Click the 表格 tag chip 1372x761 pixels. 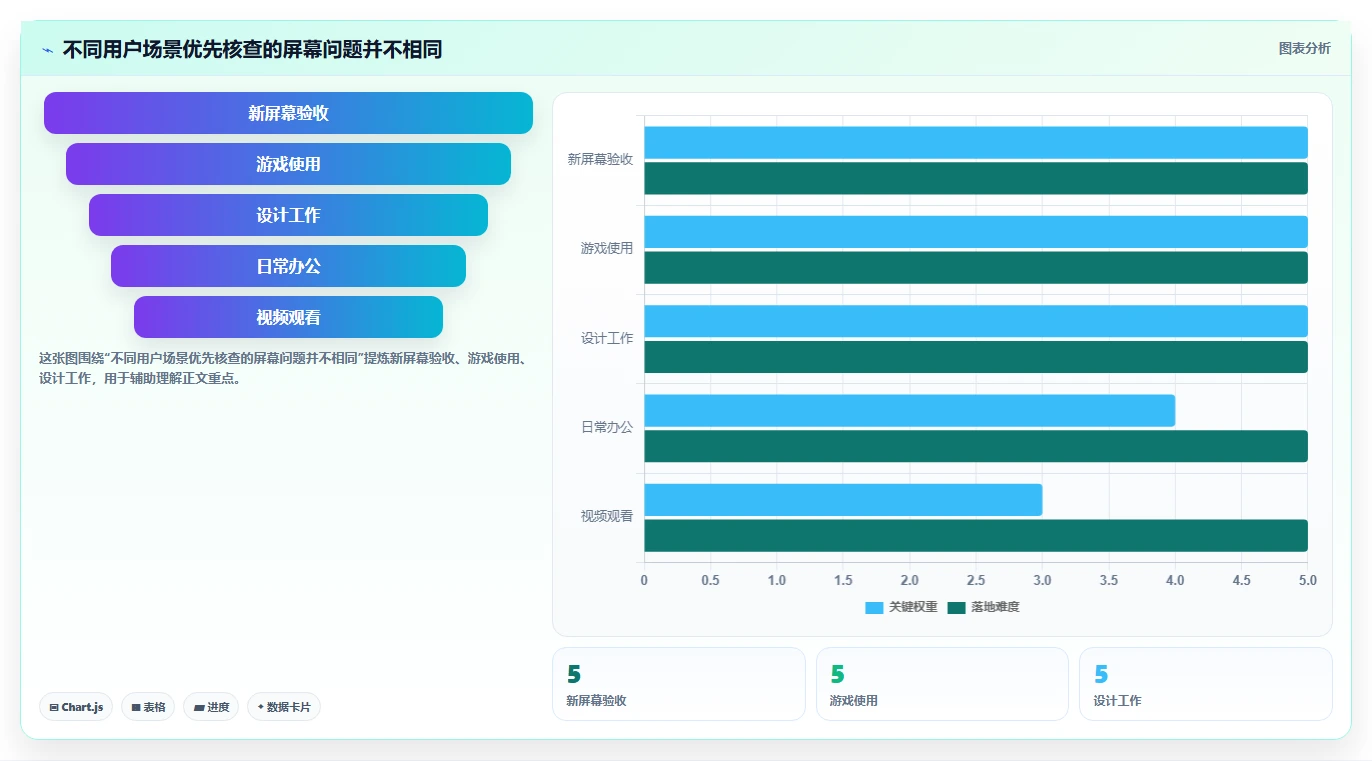[148, 707]
